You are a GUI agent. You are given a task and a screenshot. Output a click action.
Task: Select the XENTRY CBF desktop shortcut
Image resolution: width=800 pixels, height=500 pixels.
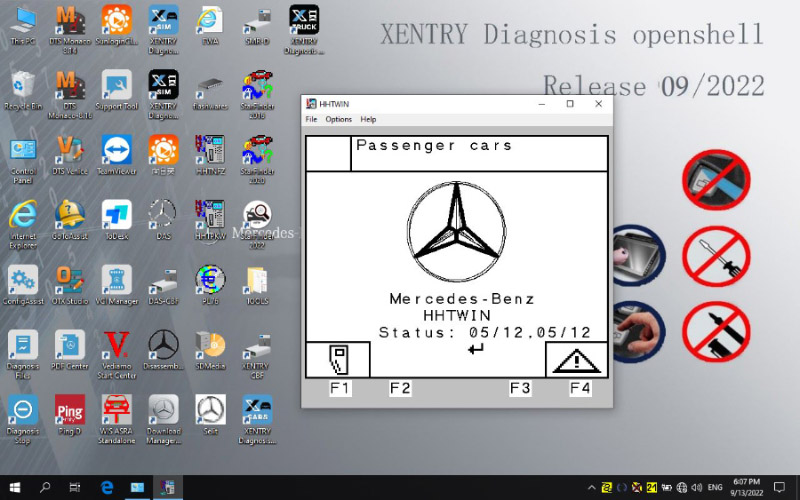point(257,354)
